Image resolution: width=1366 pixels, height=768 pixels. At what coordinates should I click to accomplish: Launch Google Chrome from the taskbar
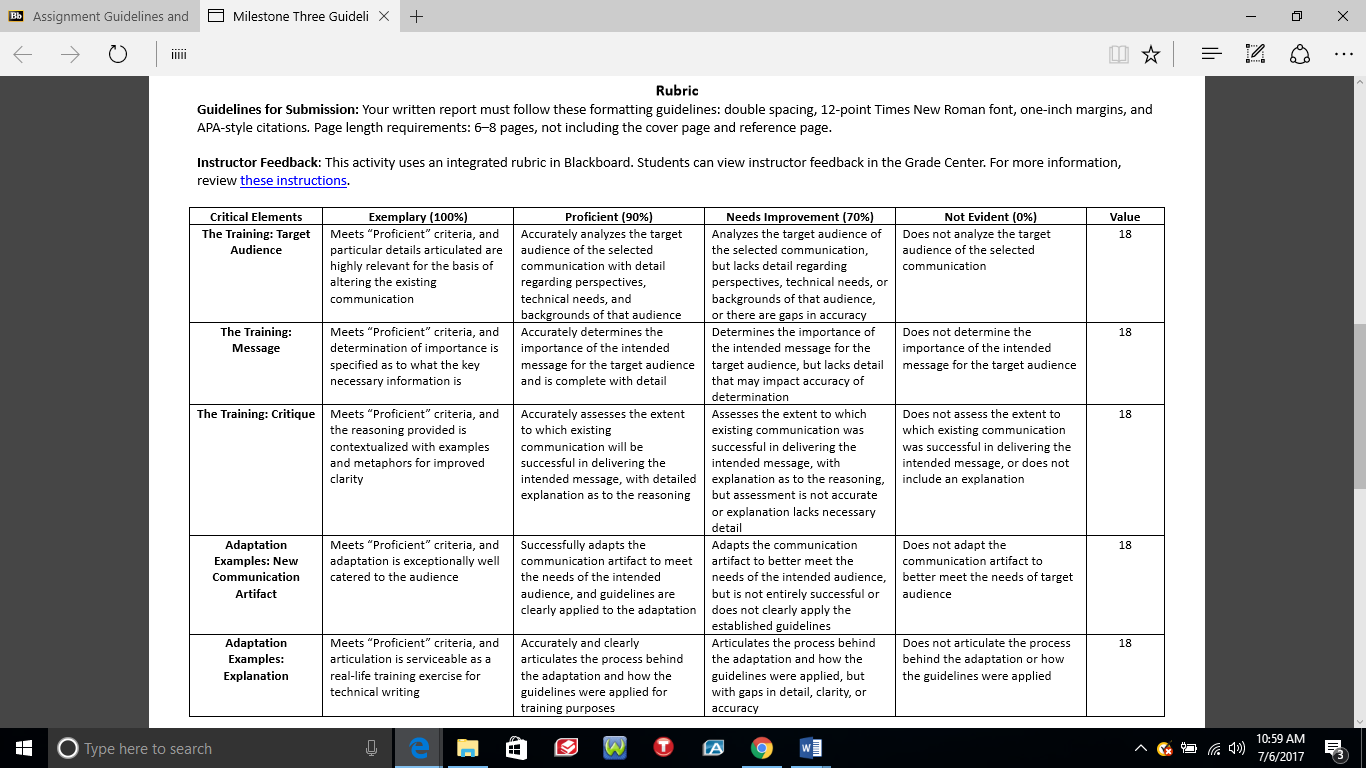point(761,747)
